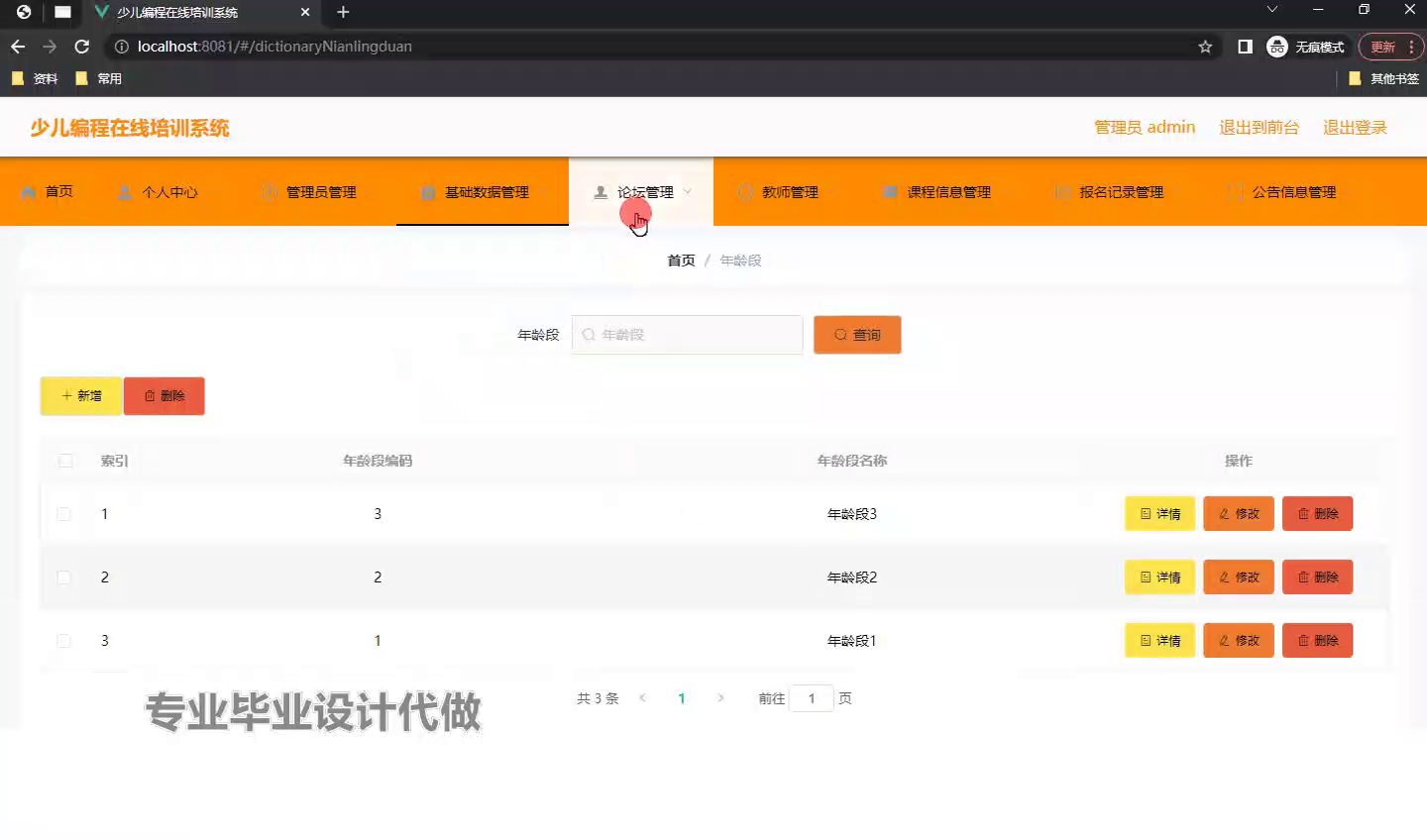View 详情 for 年龄段1
Viewport: 1427px width, 840px height.
1159,641
